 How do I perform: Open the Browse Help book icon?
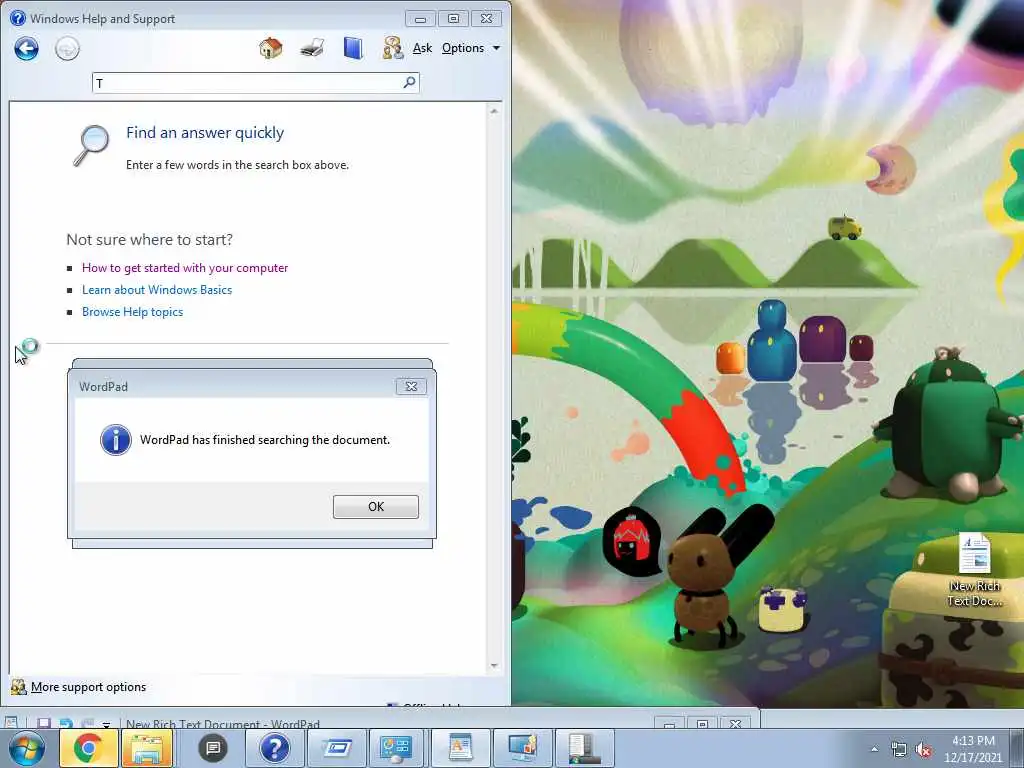pyautogui.click(x=353, y=48)
